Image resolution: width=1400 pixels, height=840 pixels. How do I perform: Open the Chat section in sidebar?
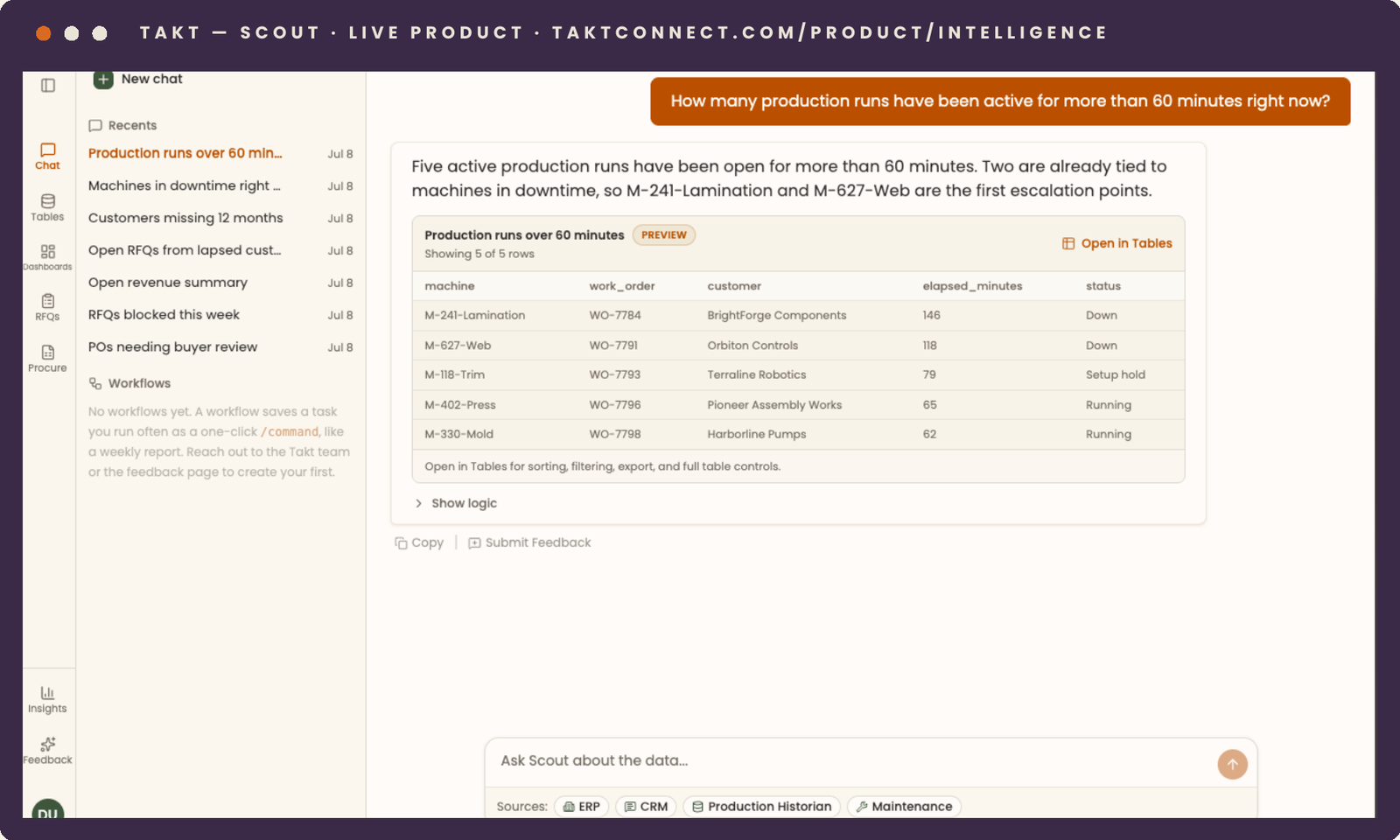point(48,156)
